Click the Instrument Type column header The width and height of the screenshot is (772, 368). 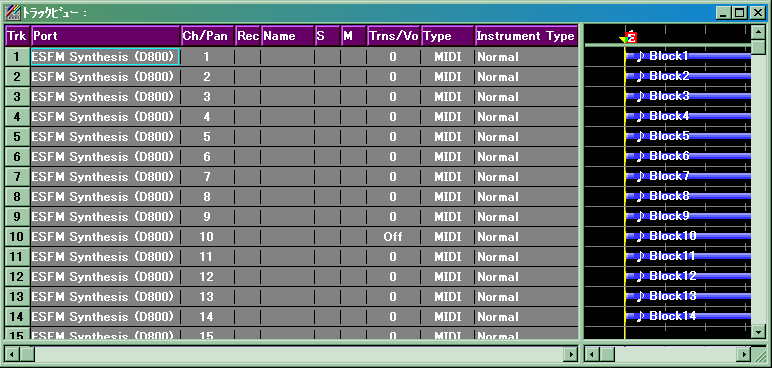pyautogui.click(x=526, y=36)
